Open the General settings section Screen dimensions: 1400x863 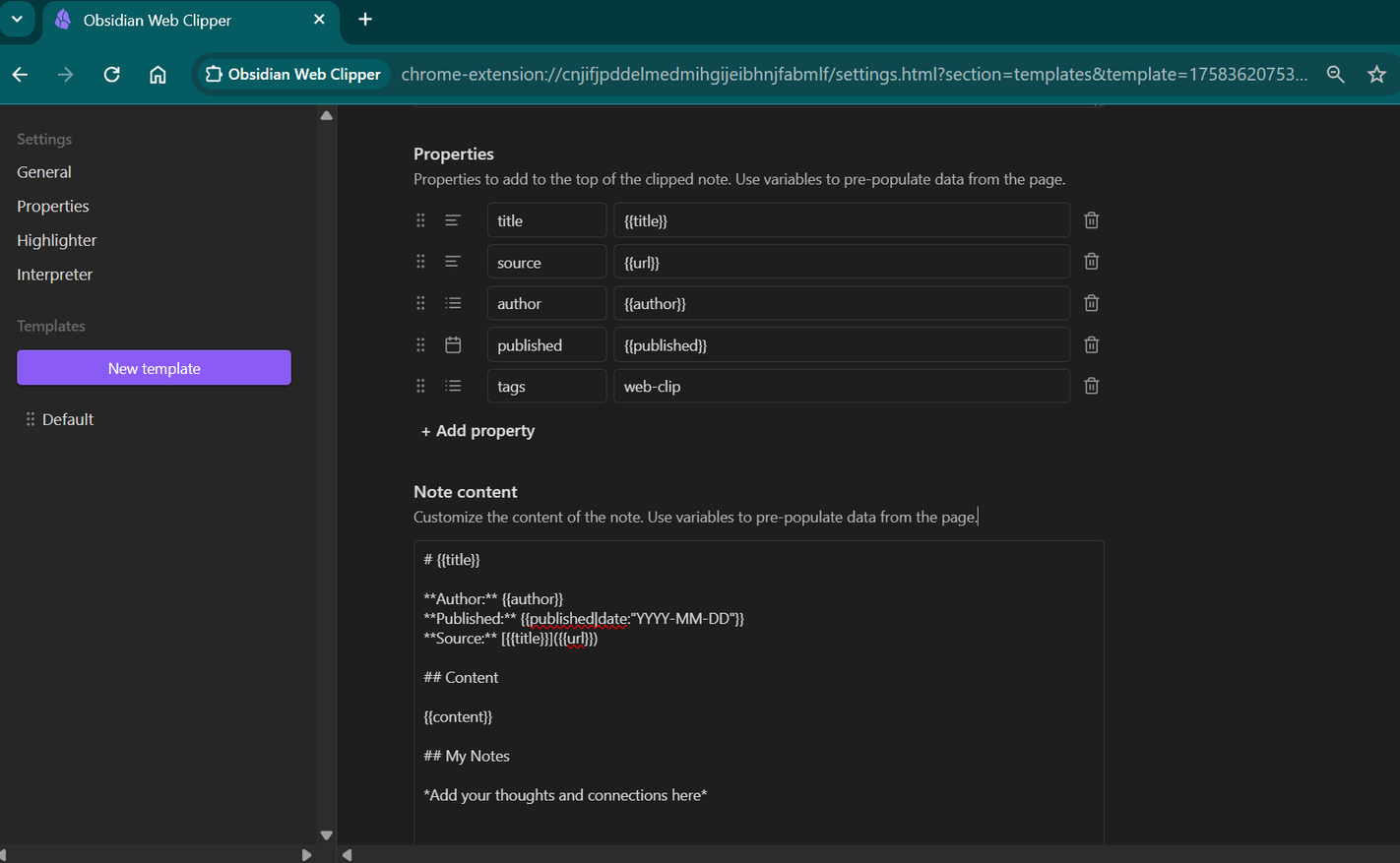click(44, 172)
